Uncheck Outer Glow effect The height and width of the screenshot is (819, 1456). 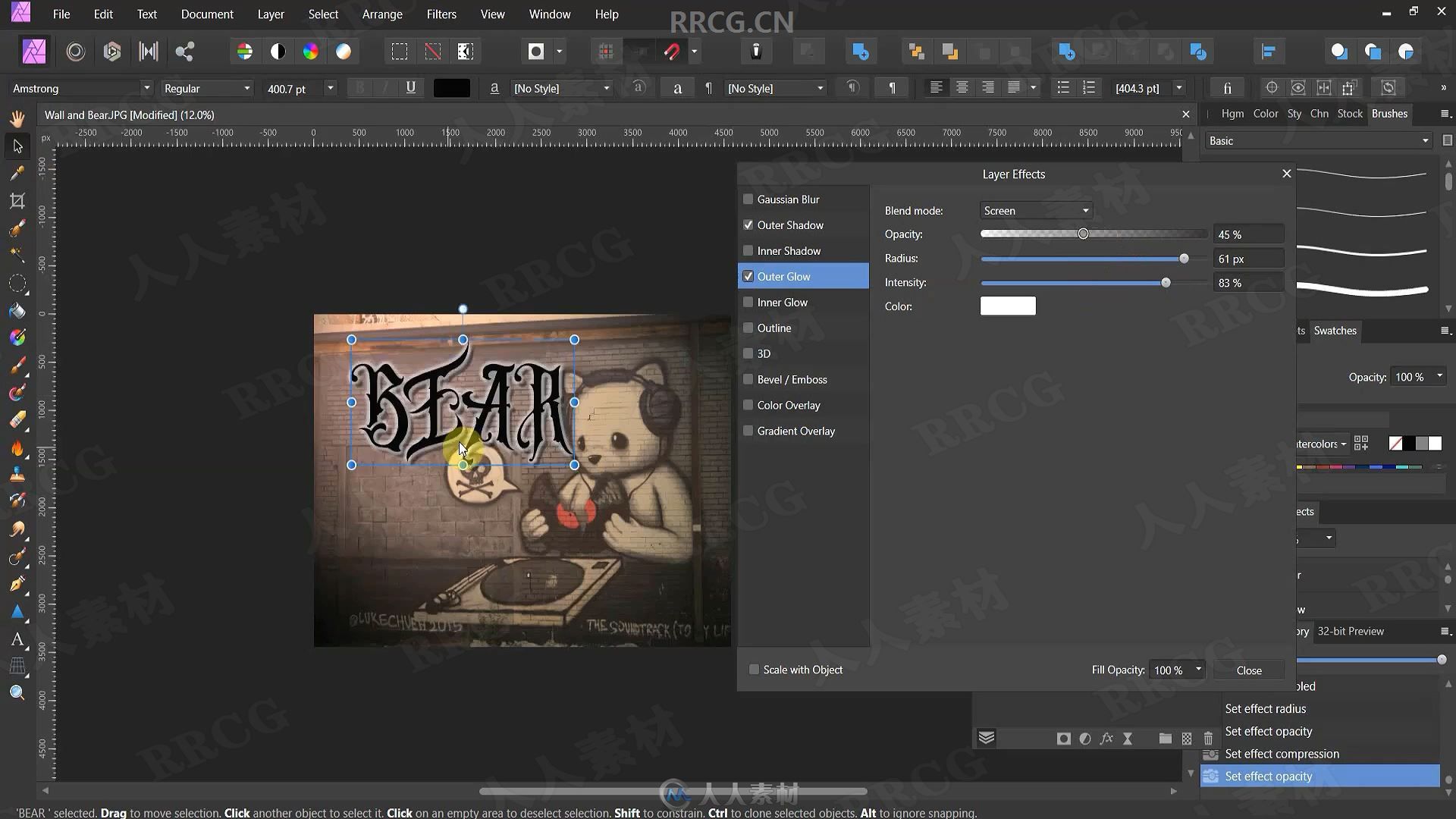pyautogui.click(x=748, y=277)
